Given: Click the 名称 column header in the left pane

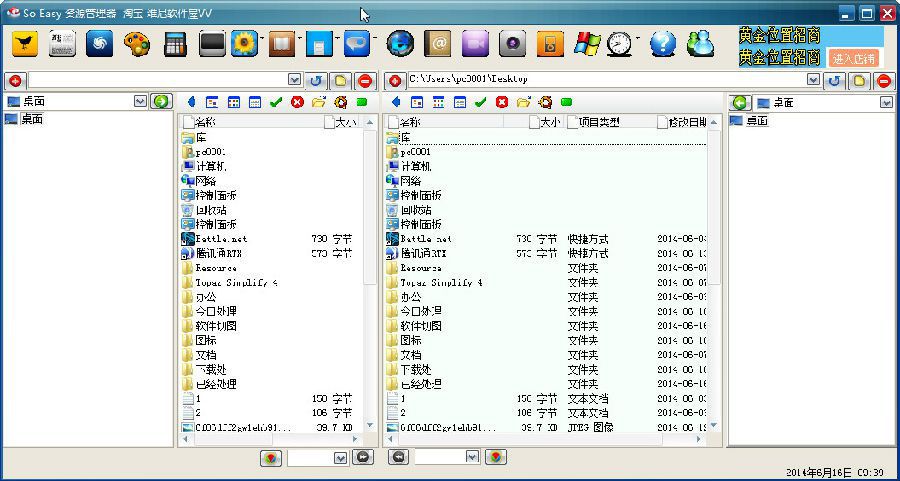Looking at the screenshot, I should tap(251, 122).
